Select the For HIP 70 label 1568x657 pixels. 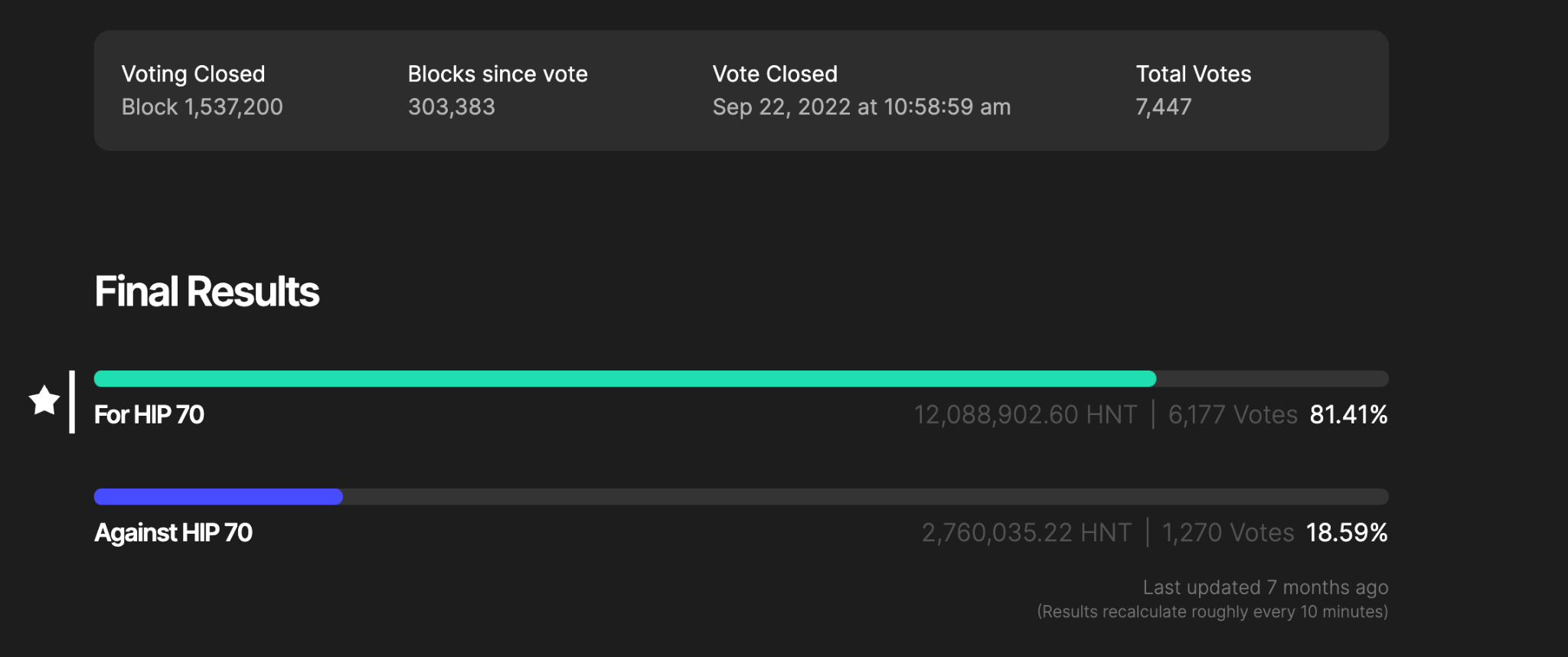pyautogui.click(x=149, y=414)
